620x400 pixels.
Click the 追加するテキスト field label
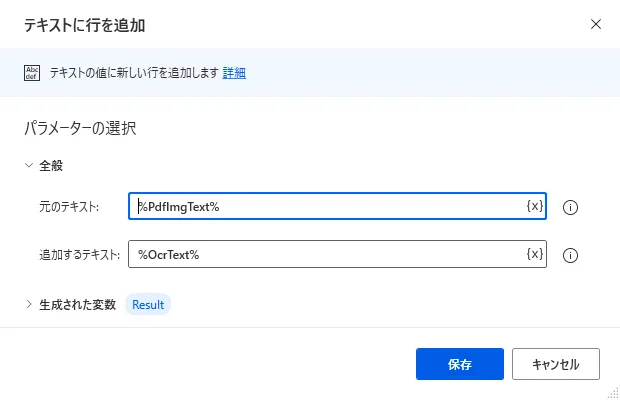80,255
